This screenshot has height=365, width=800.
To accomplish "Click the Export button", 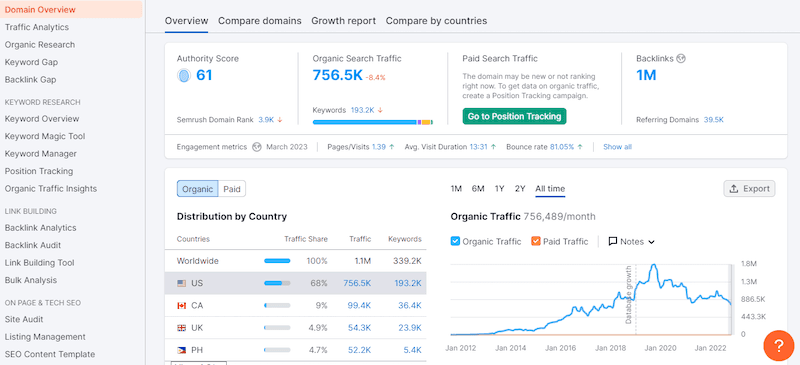I will tap(749, 189).
